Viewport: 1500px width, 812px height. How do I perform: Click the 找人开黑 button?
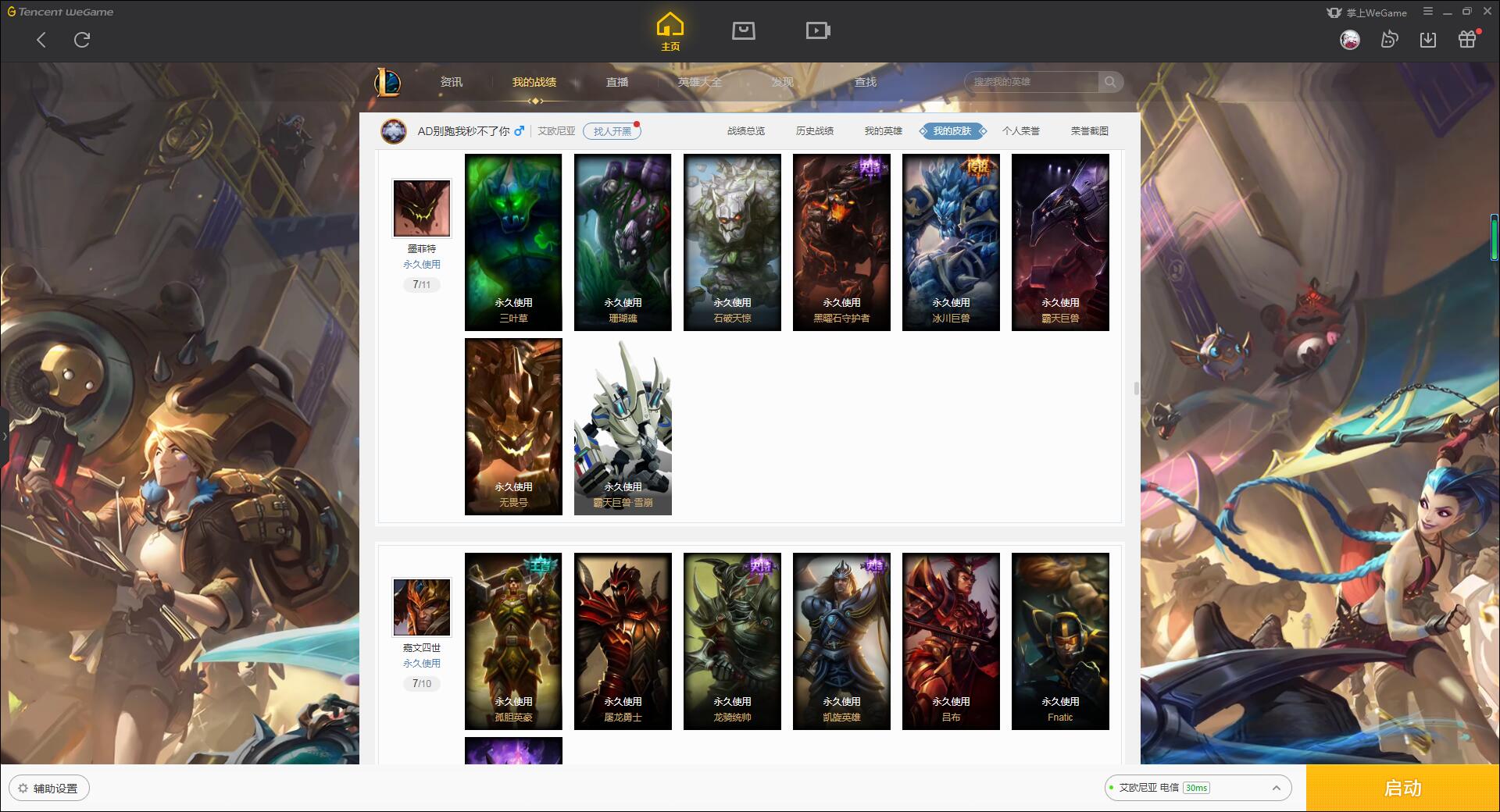pyautogui.click(x=612, y=131)
